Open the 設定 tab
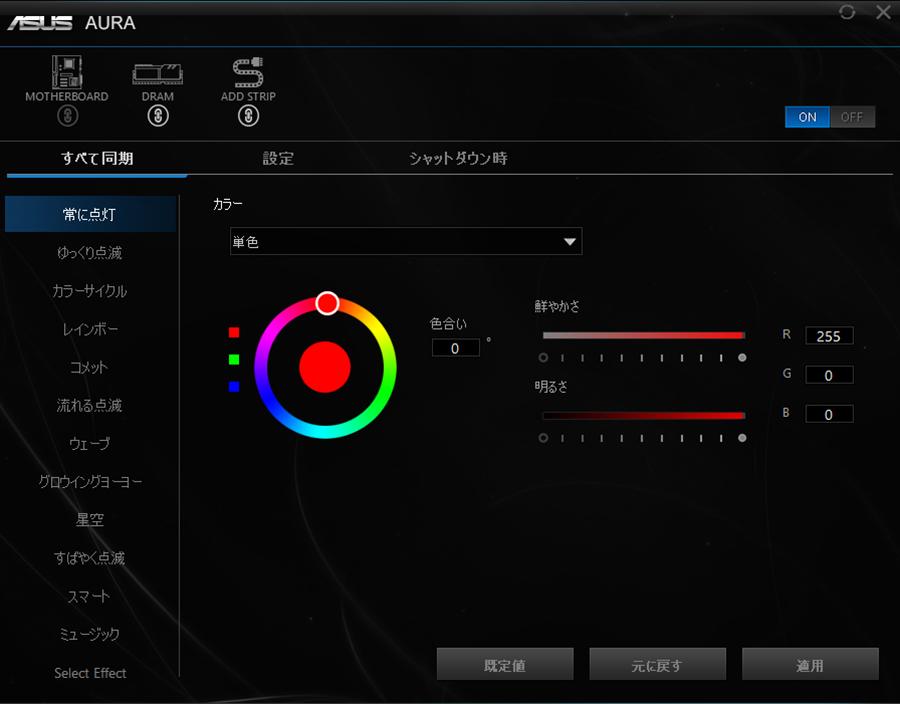 (x=278, y=158)
